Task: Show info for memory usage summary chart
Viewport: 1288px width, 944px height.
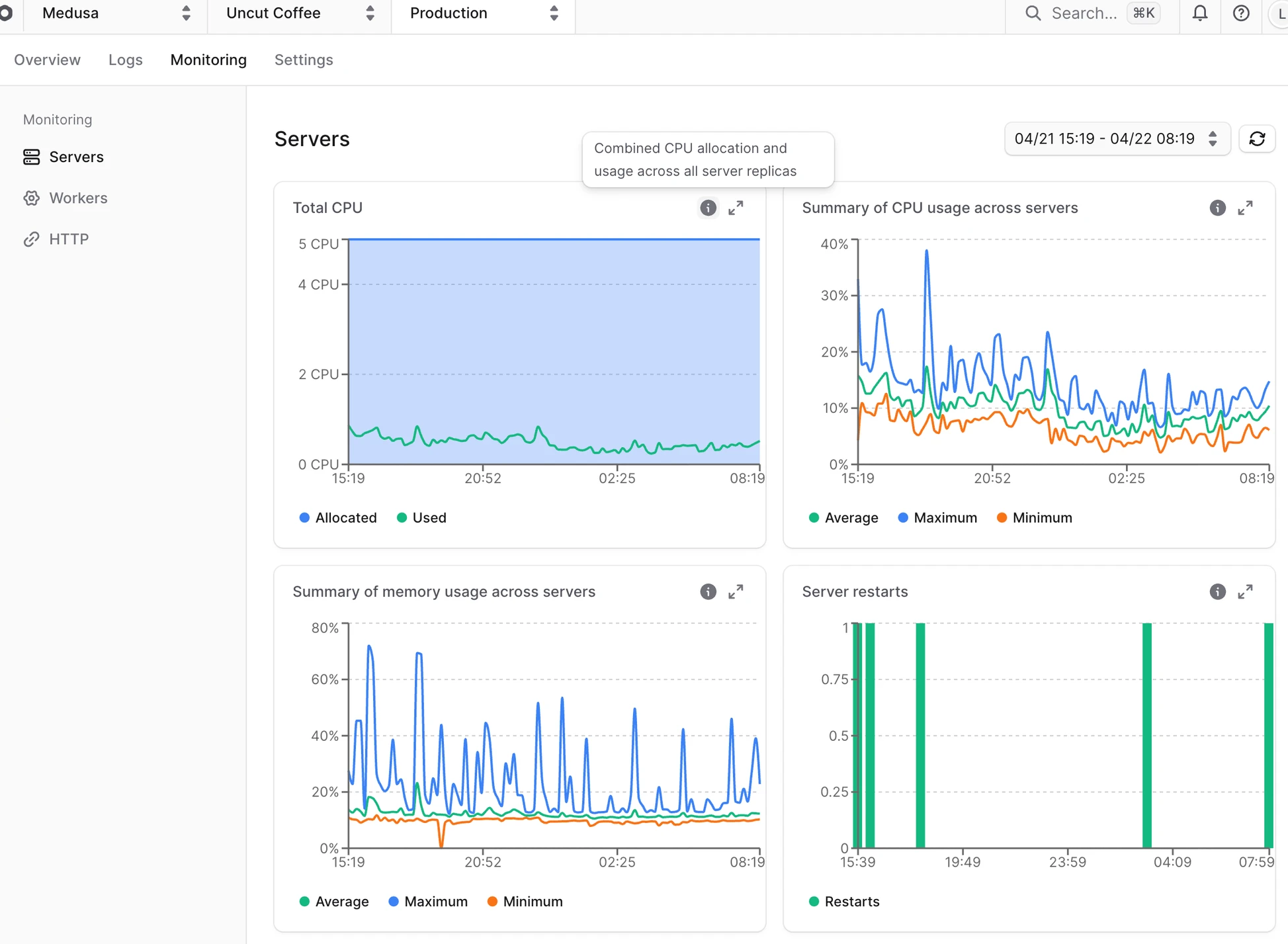Action: pos(708,591)
